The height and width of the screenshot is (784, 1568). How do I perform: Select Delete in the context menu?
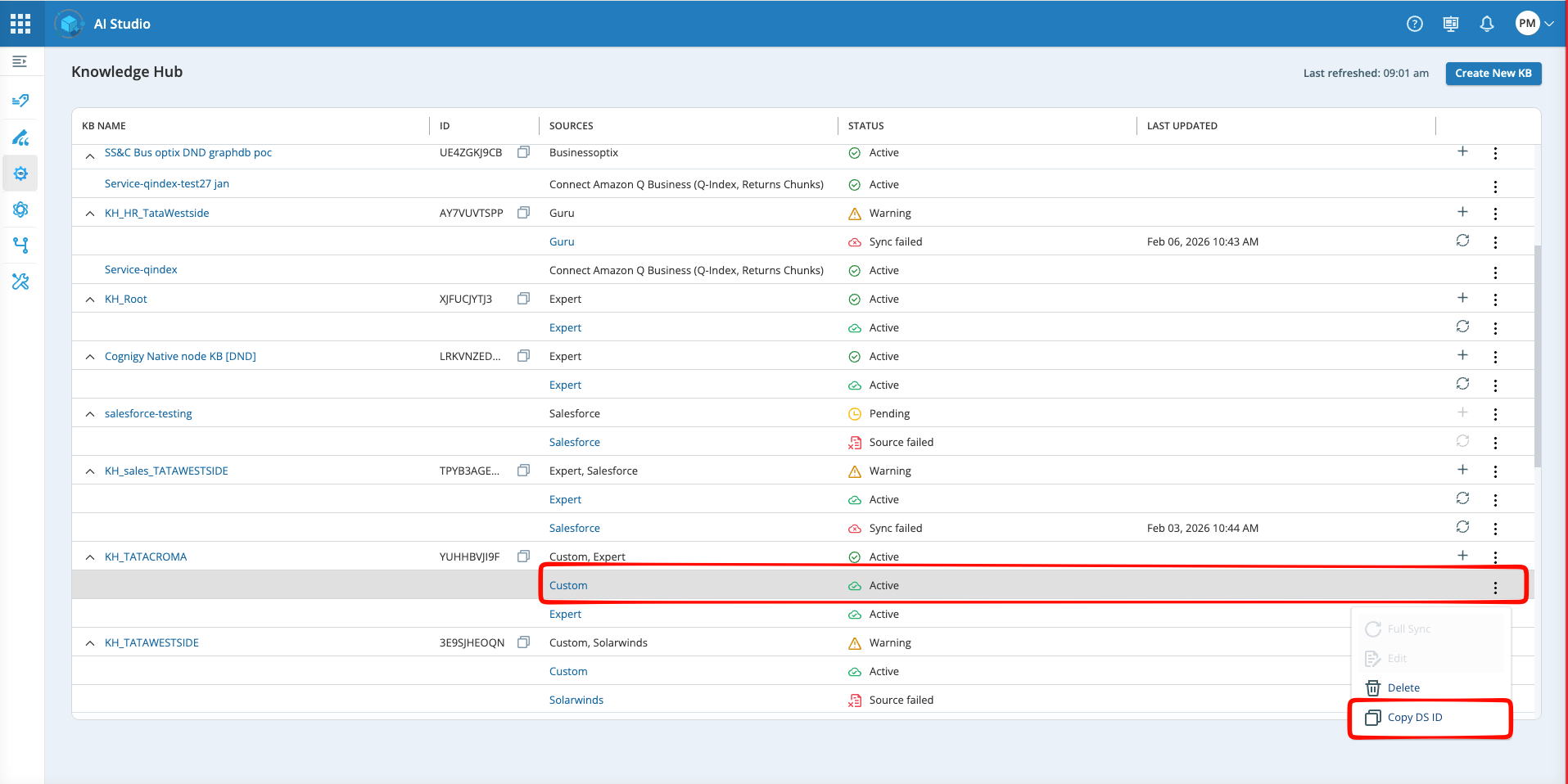click(1403, 688)
